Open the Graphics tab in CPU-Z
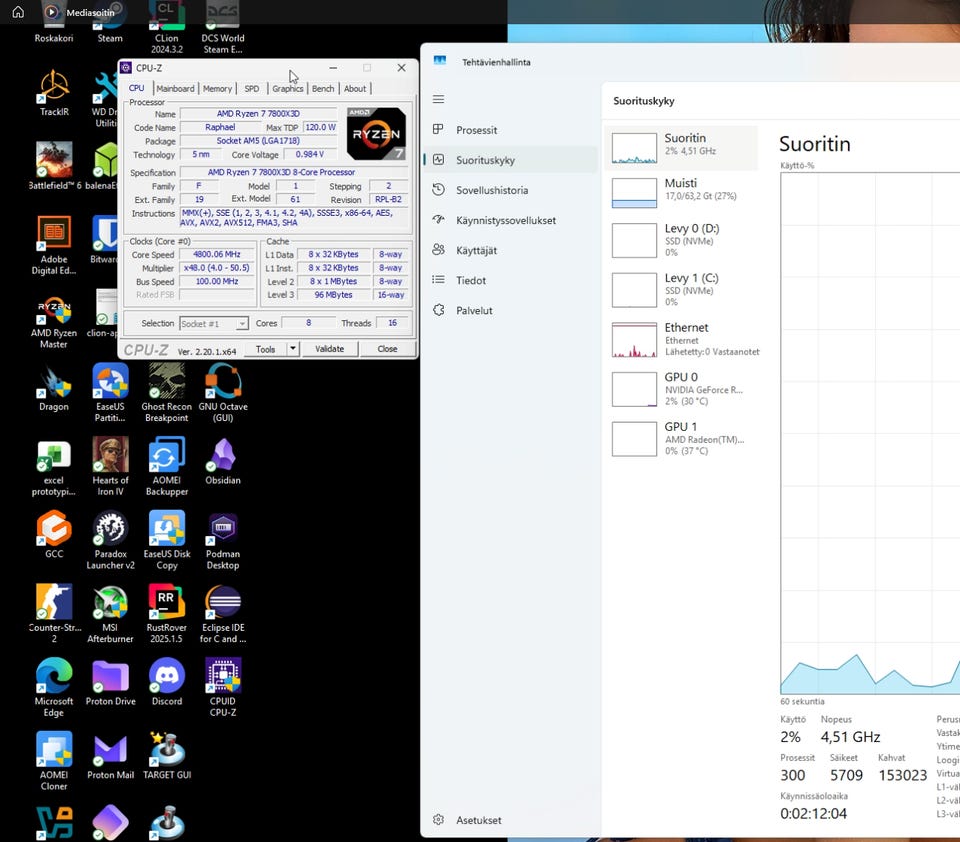The image size is (960, 842). point(288,89)
